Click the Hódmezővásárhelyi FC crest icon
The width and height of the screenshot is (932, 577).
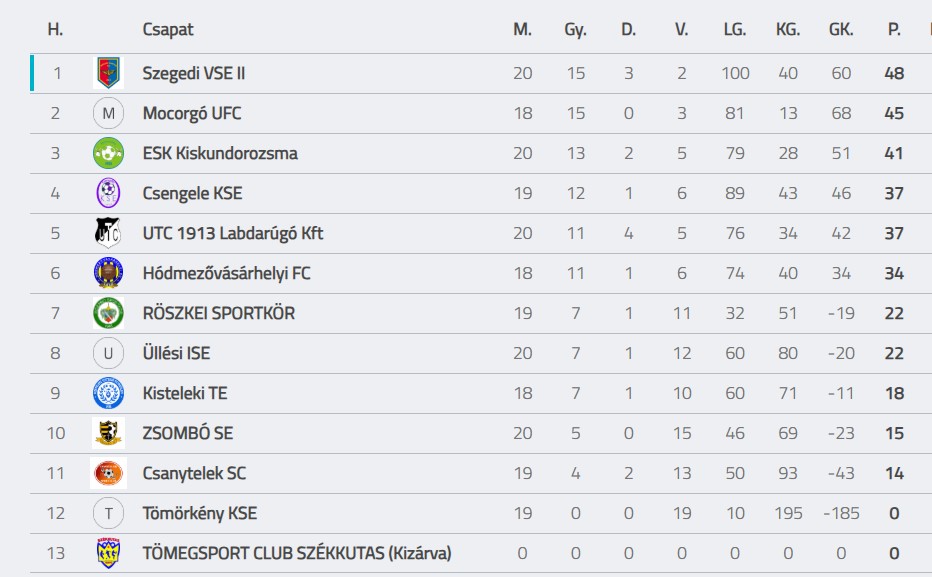pos(108,273)
